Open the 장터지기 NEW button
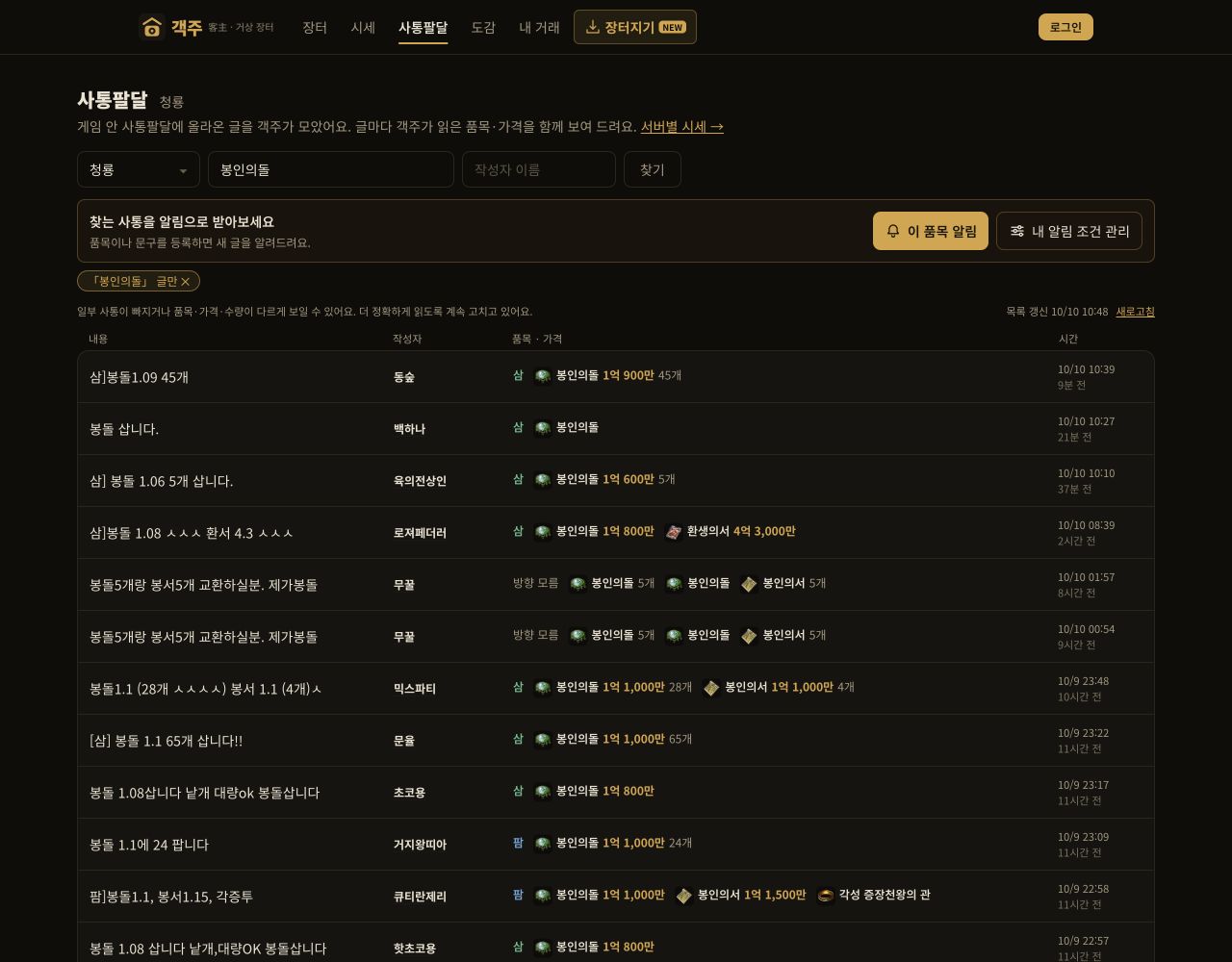Screen dimensions: 1232x962 click(635, 27)
